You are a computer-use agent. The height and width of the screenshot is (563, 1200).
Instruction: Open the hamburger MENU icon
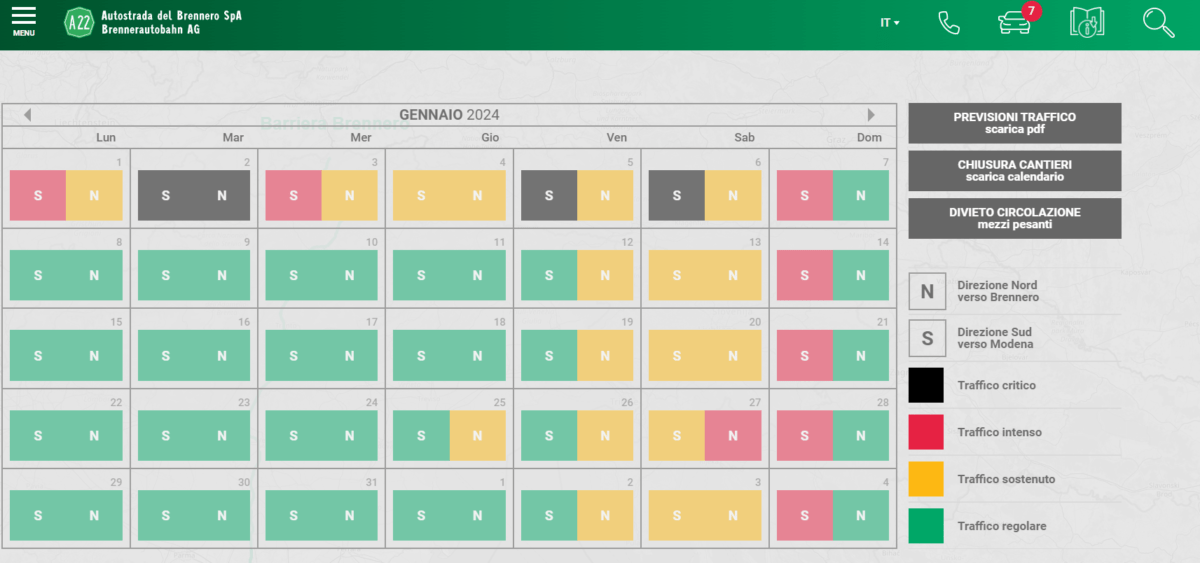[23, 21]
